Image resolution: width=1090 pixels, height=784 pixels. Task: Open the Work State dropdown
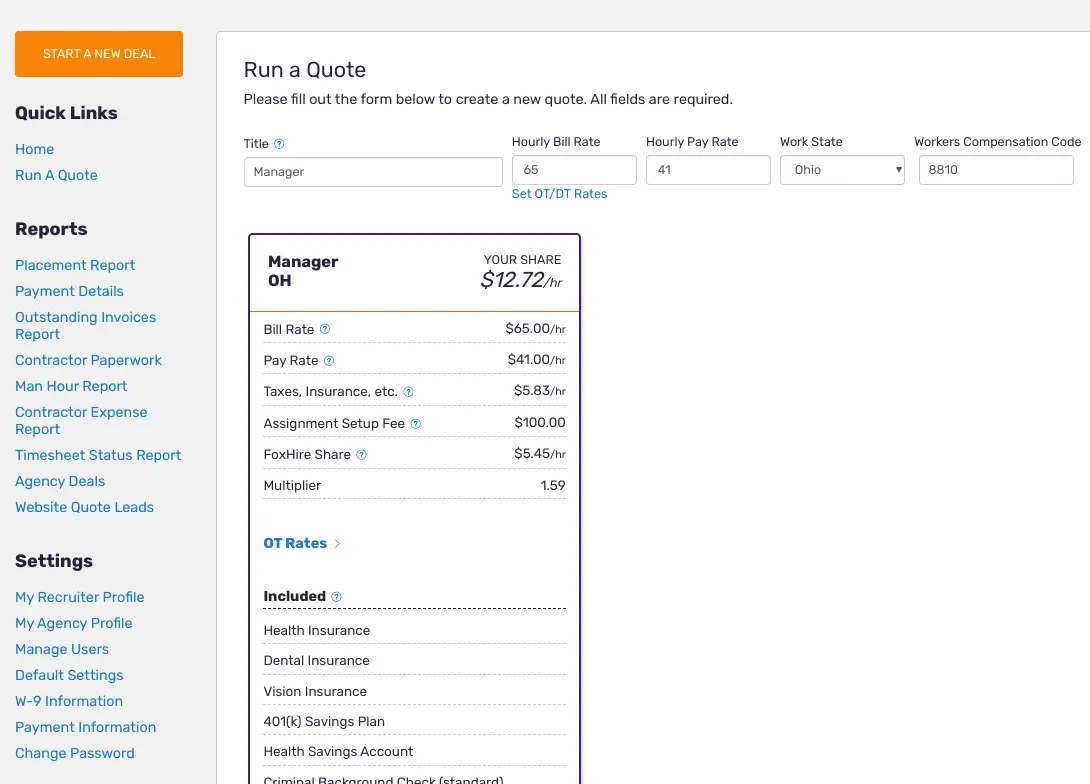click(x=842, y=170)
